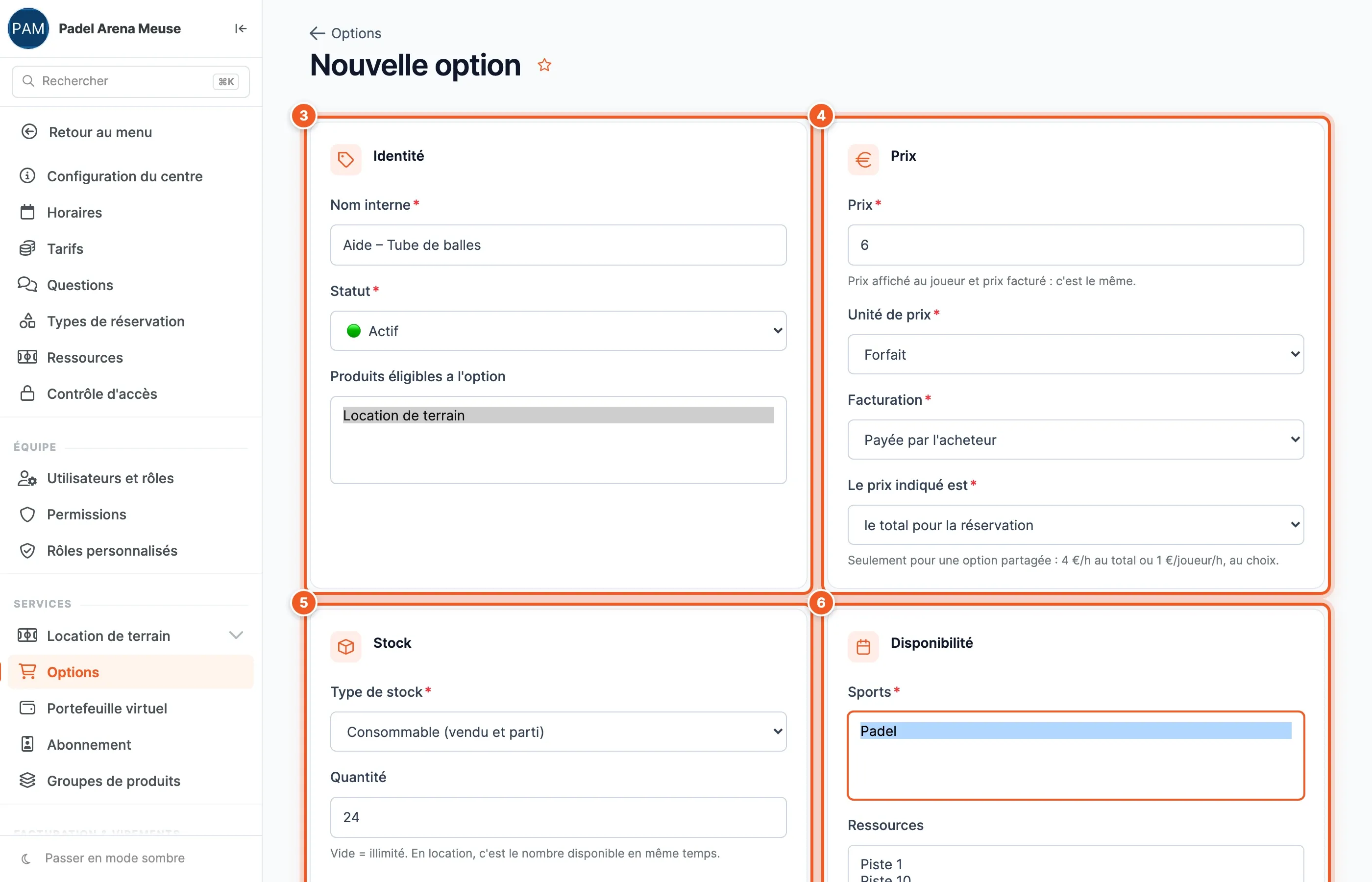Click the Disponibilité calendar icon
This screenshot has width=1372, height=882.
coord(863,647)
